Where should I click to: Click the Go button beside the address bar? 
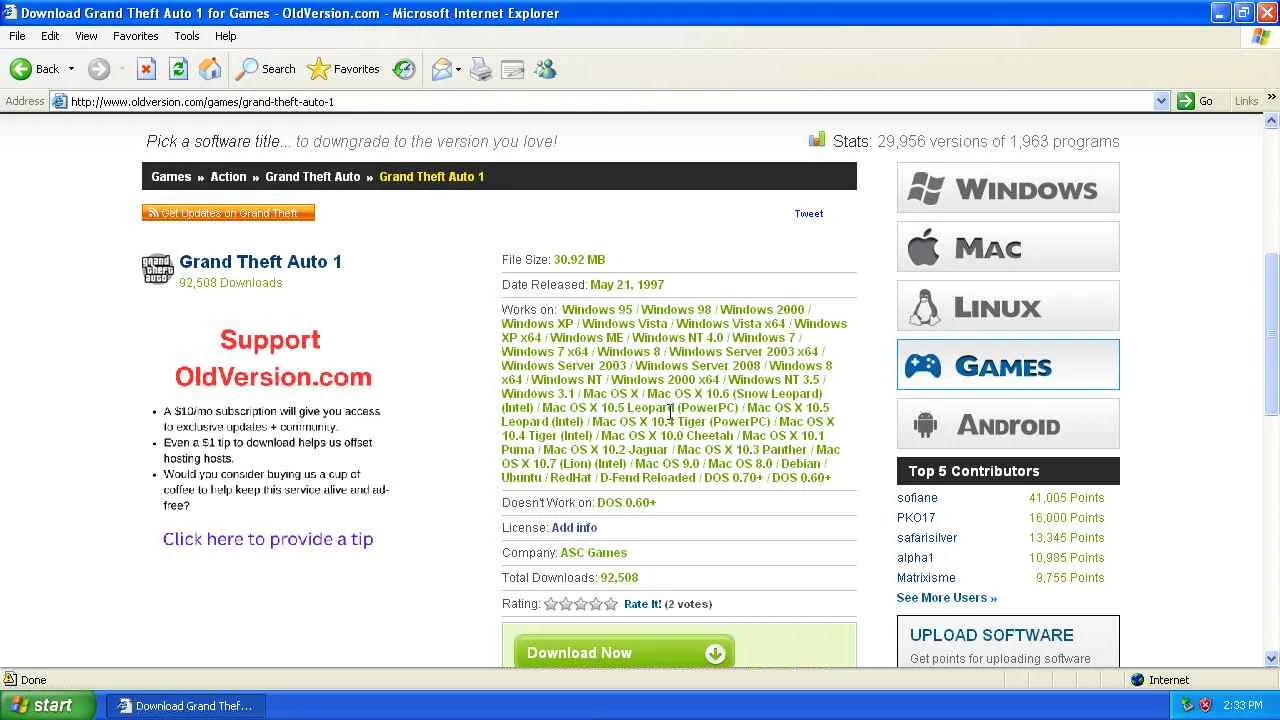click(x=1196, y=101)
